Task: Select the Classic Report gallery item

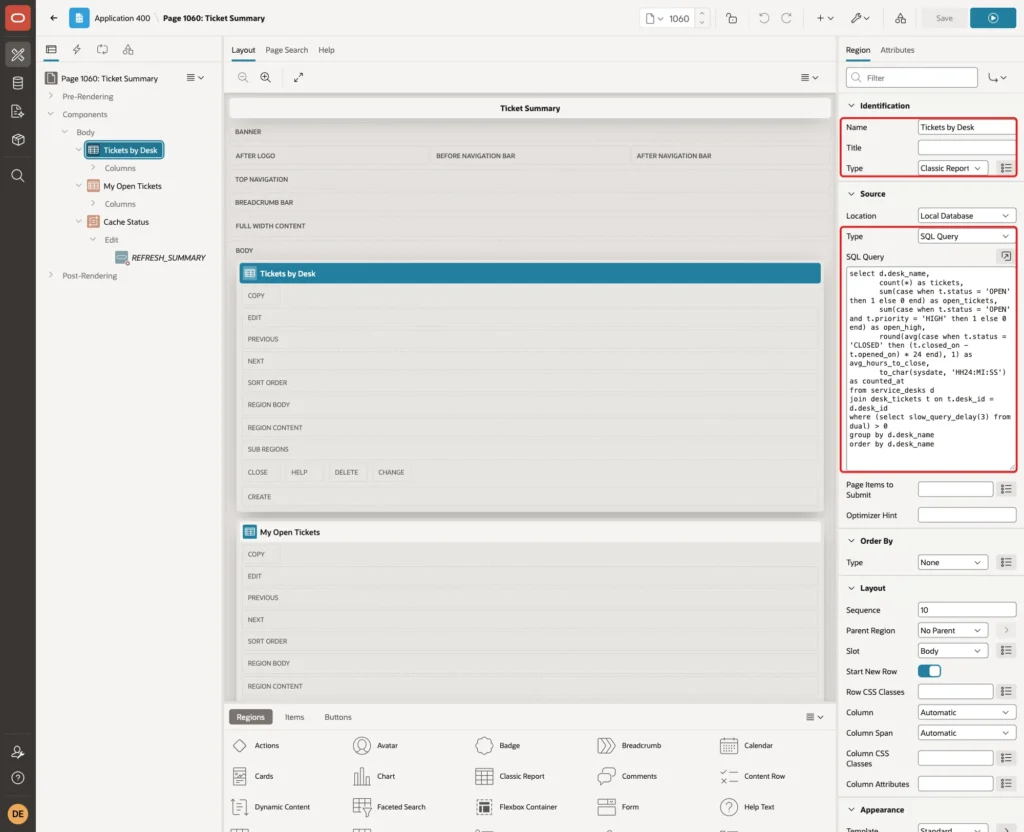Action: click(510, 776)
